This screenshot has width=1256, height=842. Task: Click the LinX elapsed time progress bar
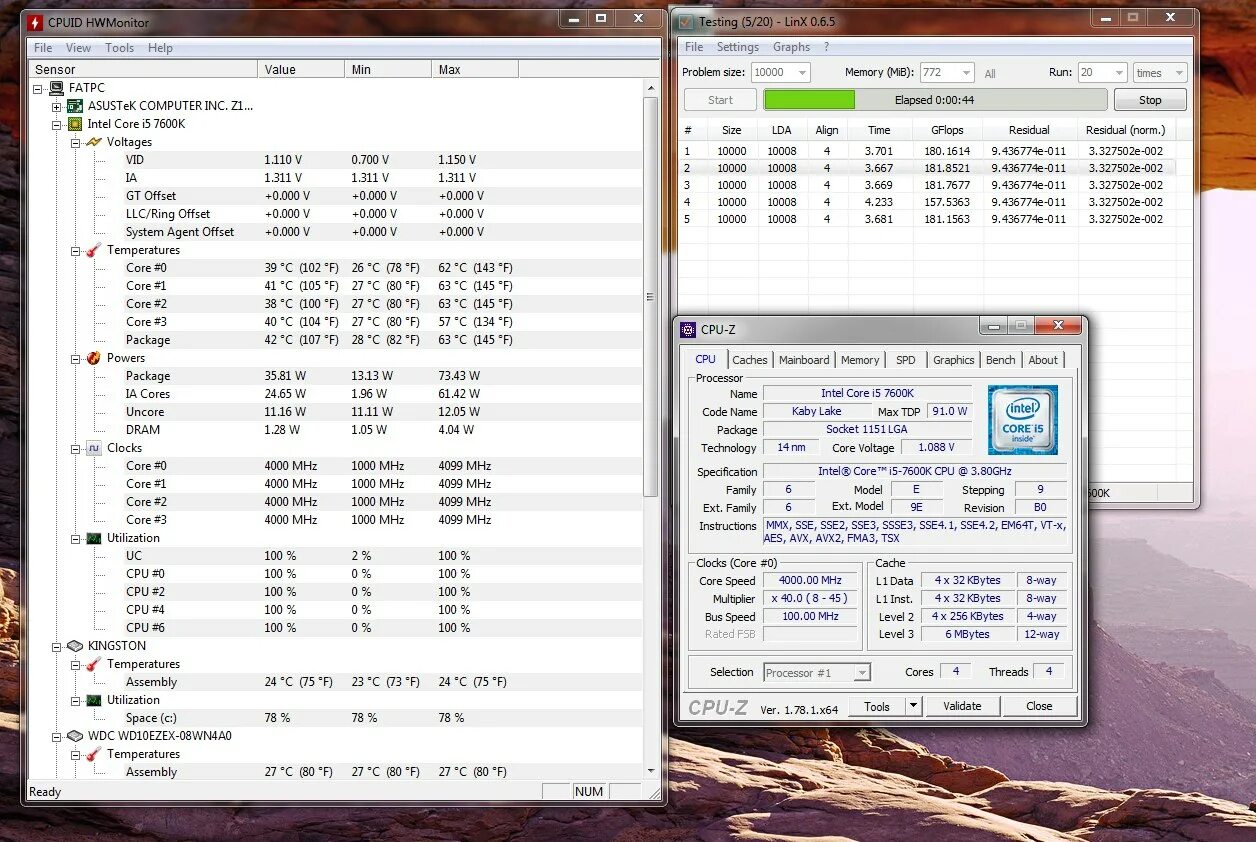click(935, 100)
